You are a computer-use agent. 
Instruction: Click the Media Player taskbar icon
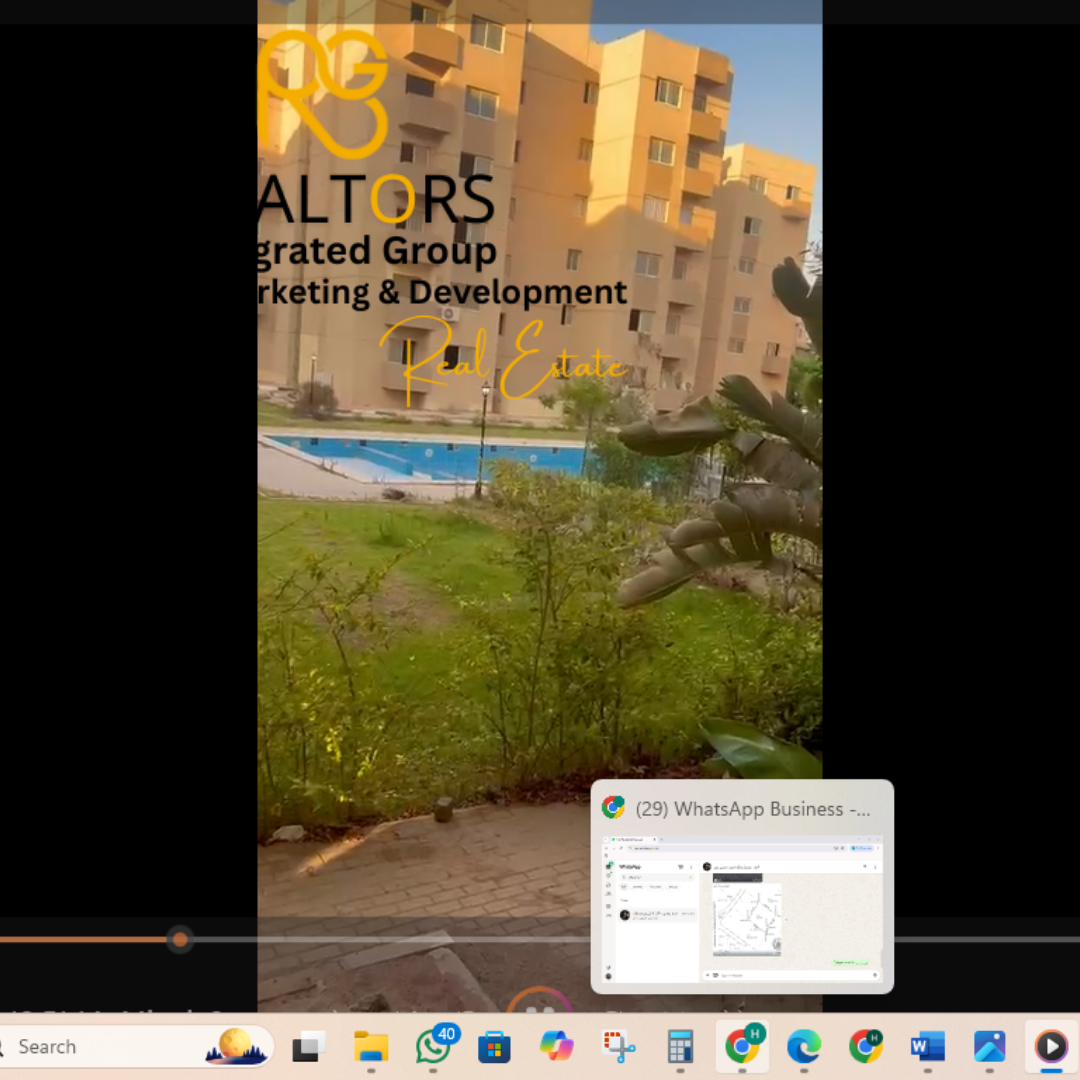tap(1051, 1047)
